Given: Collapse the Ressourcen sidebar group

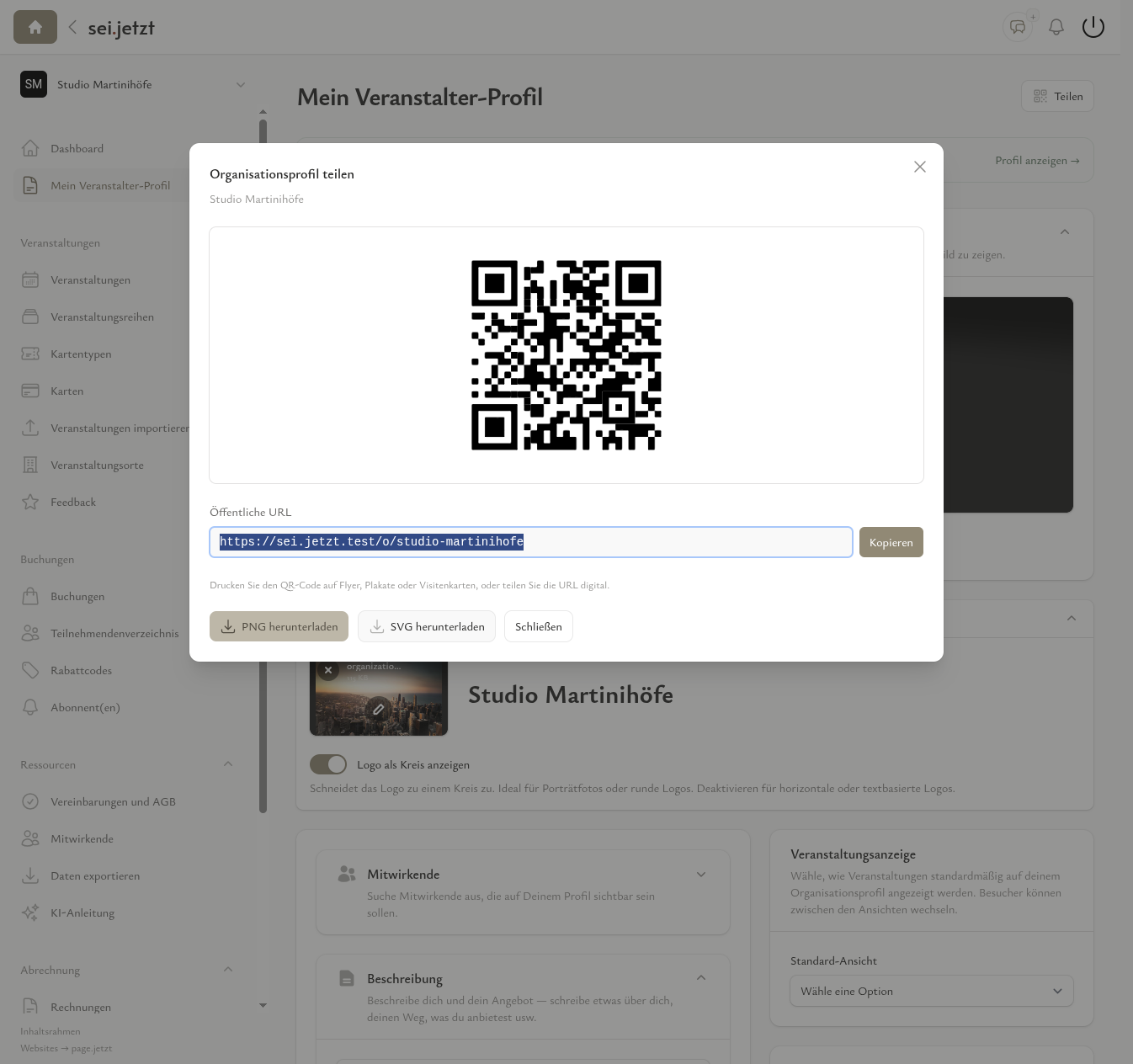Looking at the screenshot, I should (x=228, y=764).
